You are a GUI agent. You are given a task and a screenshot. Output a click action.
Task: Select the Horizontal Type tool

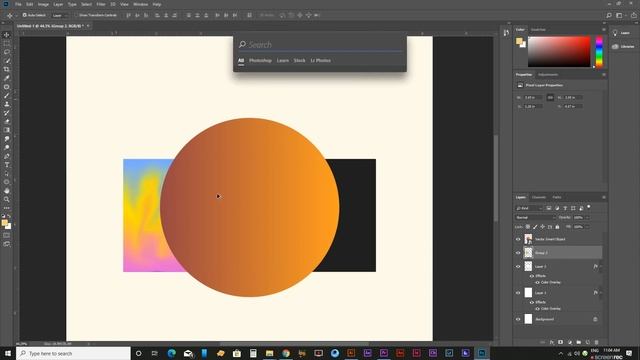7,165
